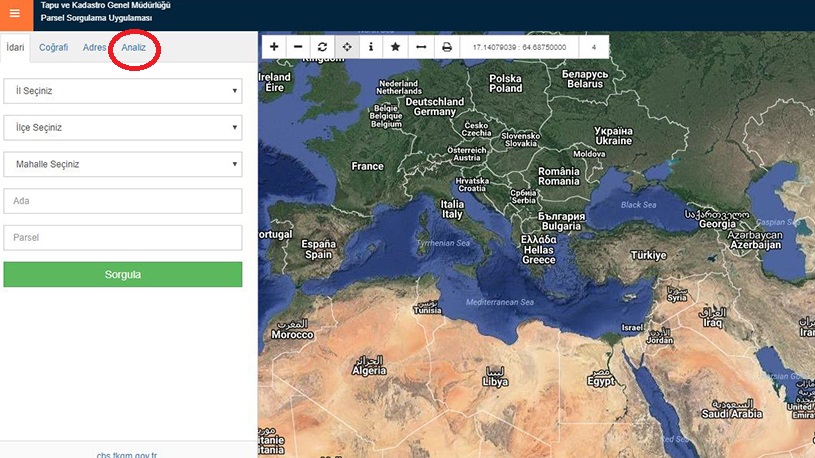The image size is (815, 458).
Task: Click the Italia Italy map label
Action: coord(452,209)
